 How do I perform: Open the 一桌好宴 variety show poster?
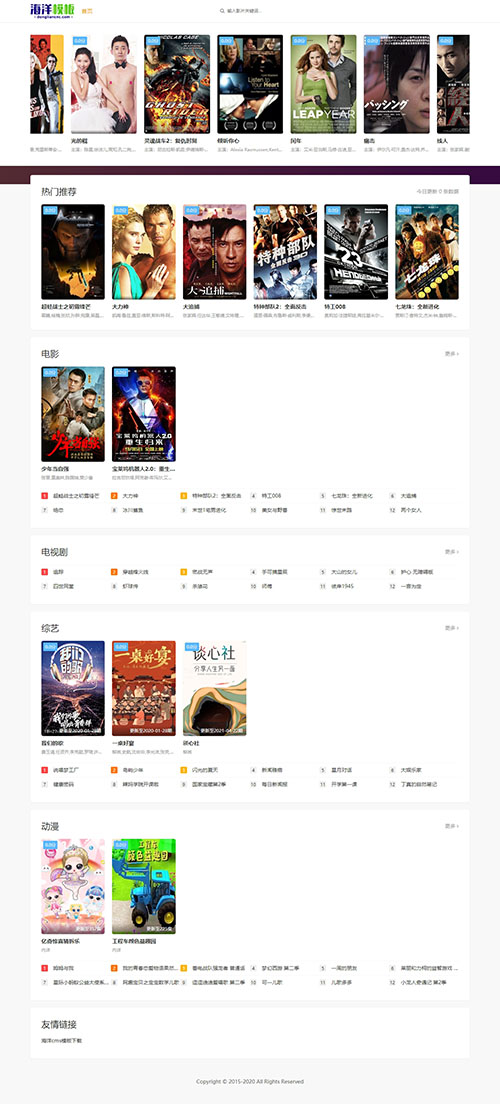144,689
